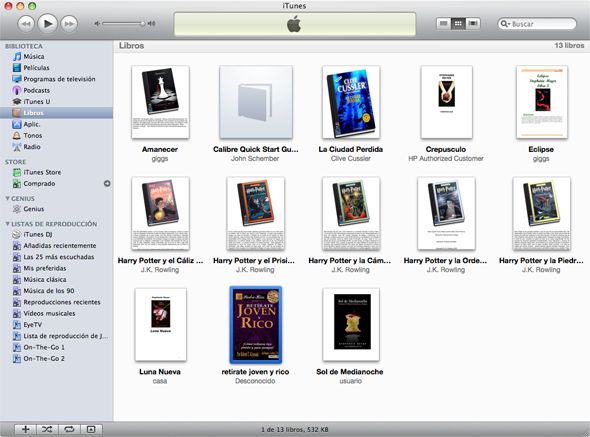Open Las 25 más escuchadas playlist icon
The height and width of the screenshot is (437, 590).
pos(17,257)
